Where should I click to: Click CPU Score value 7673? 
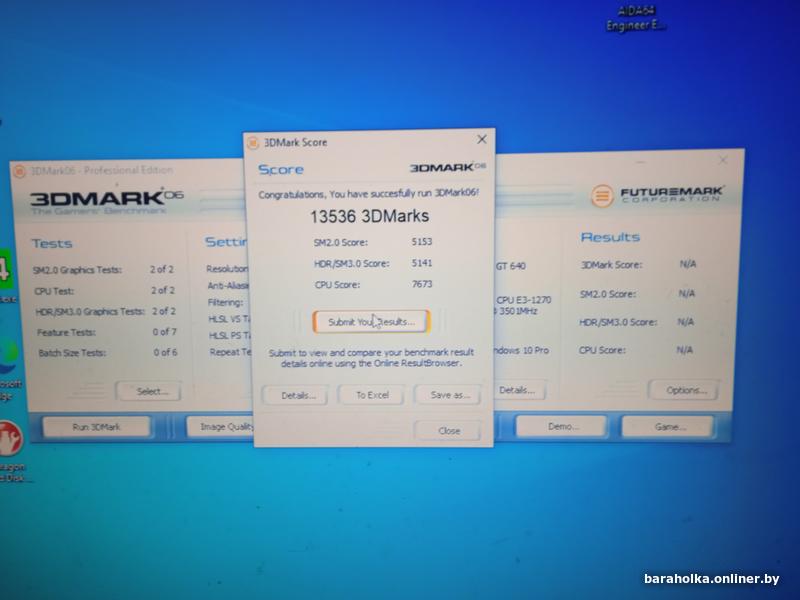coord(422,284)
